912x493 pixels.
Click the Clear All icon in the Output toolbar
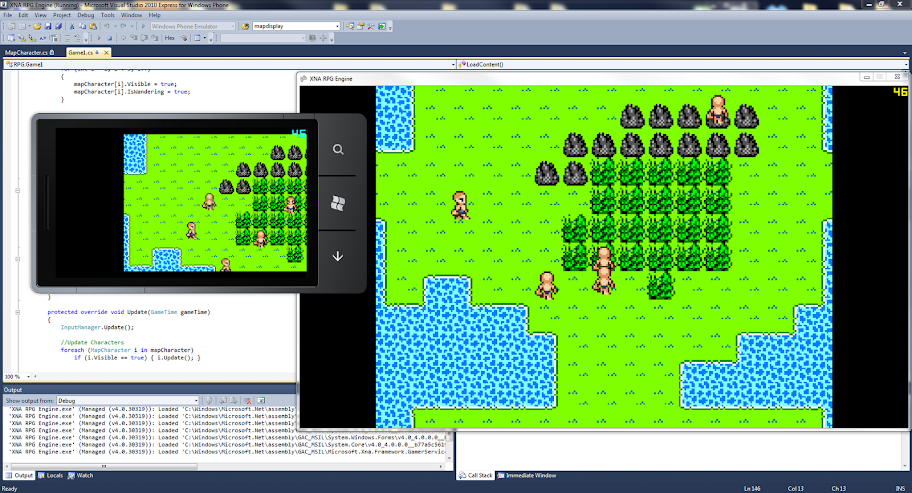coord(248,401)
